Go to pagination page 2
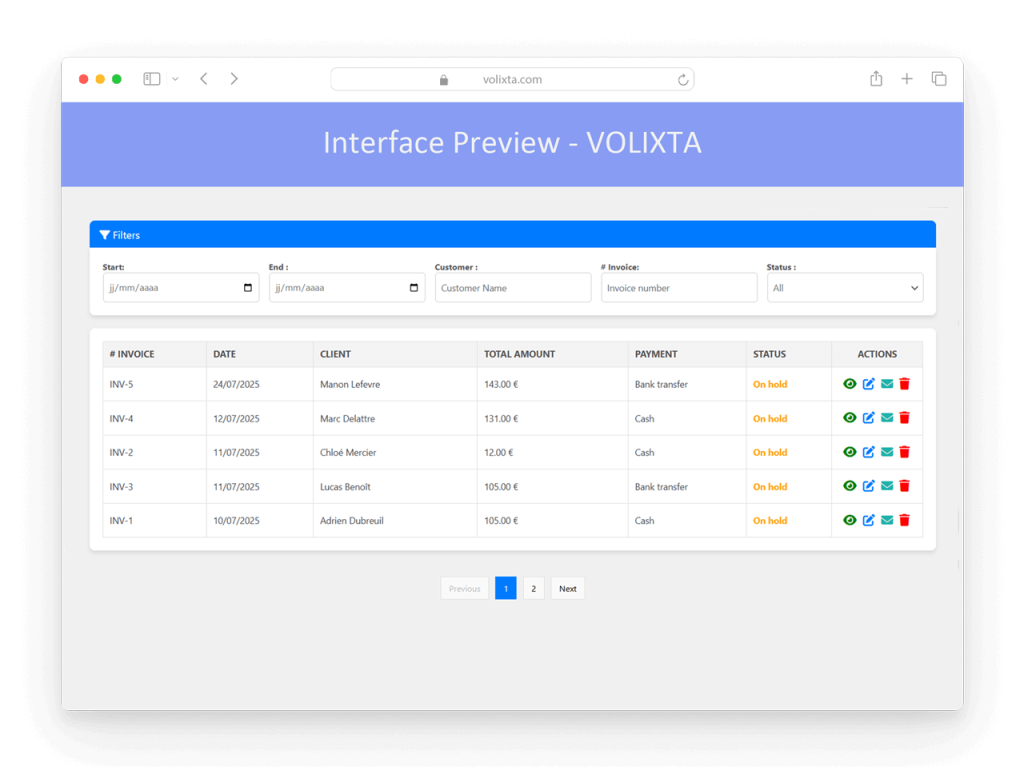Image resolution: width=1024 pixels, height=767 pixels. click(534, 589)
